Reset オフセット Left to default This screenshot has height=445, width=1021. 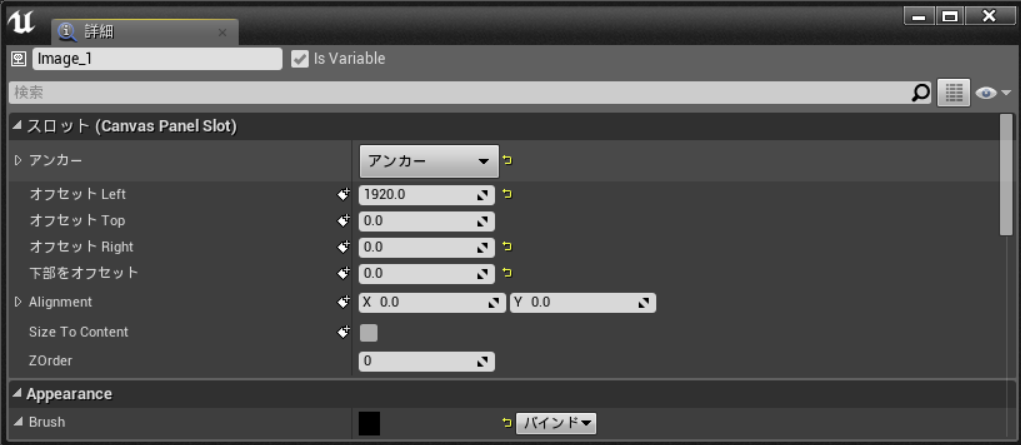(x=507, y=194)
